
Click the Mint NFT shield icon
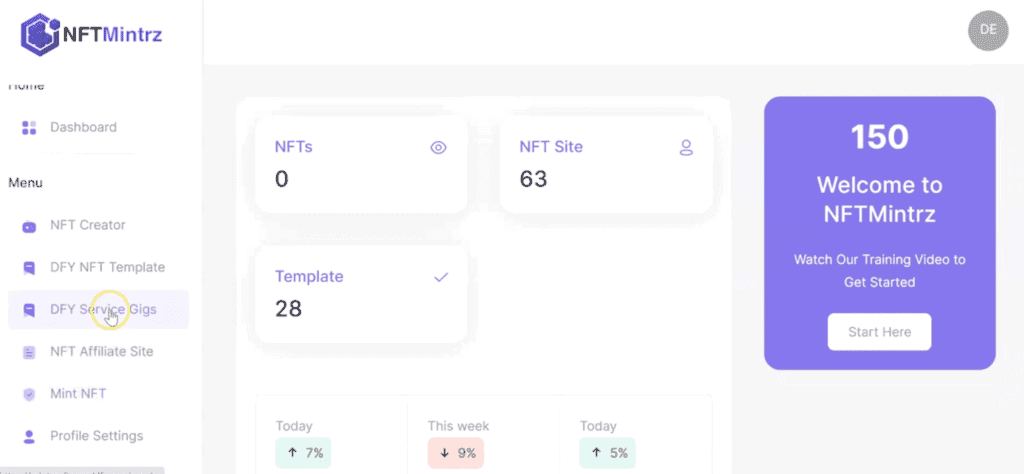(29, 394)
